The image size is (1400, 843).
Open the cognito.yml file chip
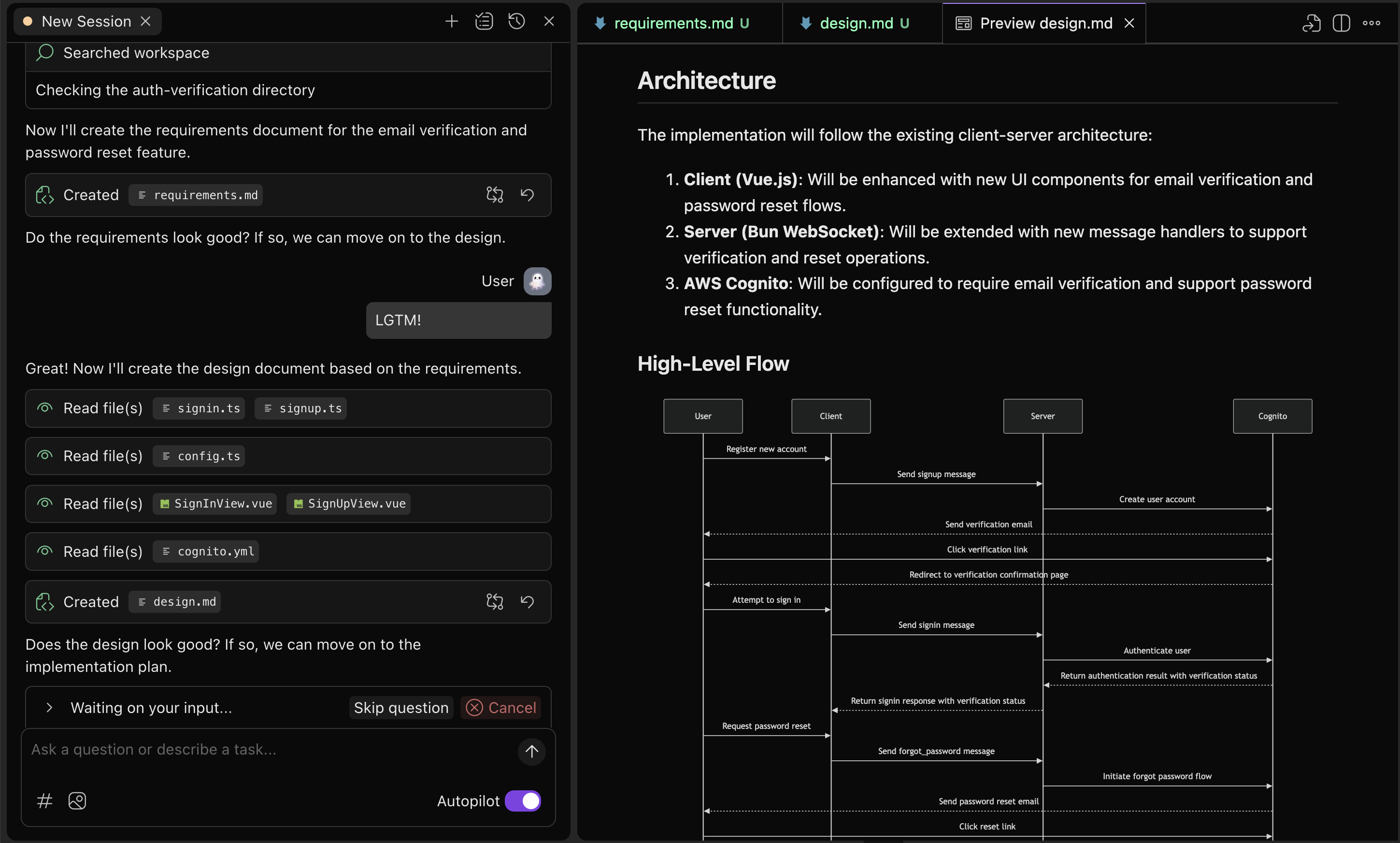pyautogui.click(x=207, y=552)
